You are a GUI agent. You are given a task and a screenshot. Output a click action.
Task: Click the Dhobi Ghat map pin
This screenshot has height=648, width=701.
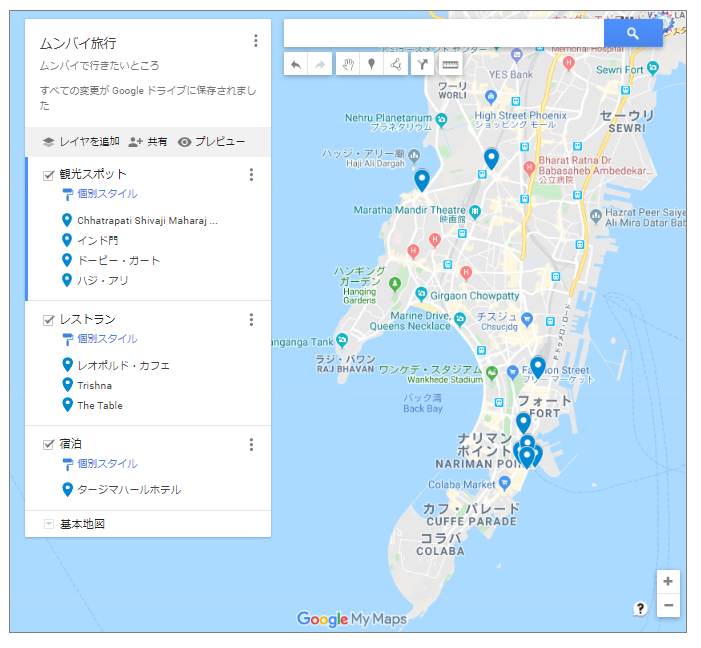[491, 159]
